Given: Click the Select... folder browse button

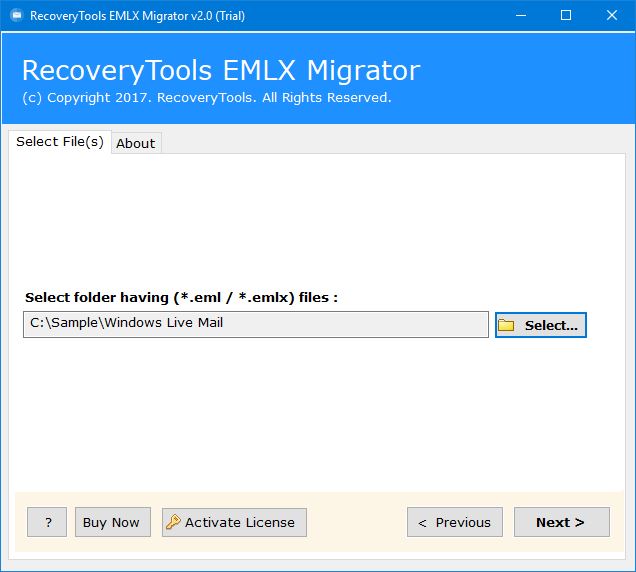Looking at the screenshot, I should 541,325.
